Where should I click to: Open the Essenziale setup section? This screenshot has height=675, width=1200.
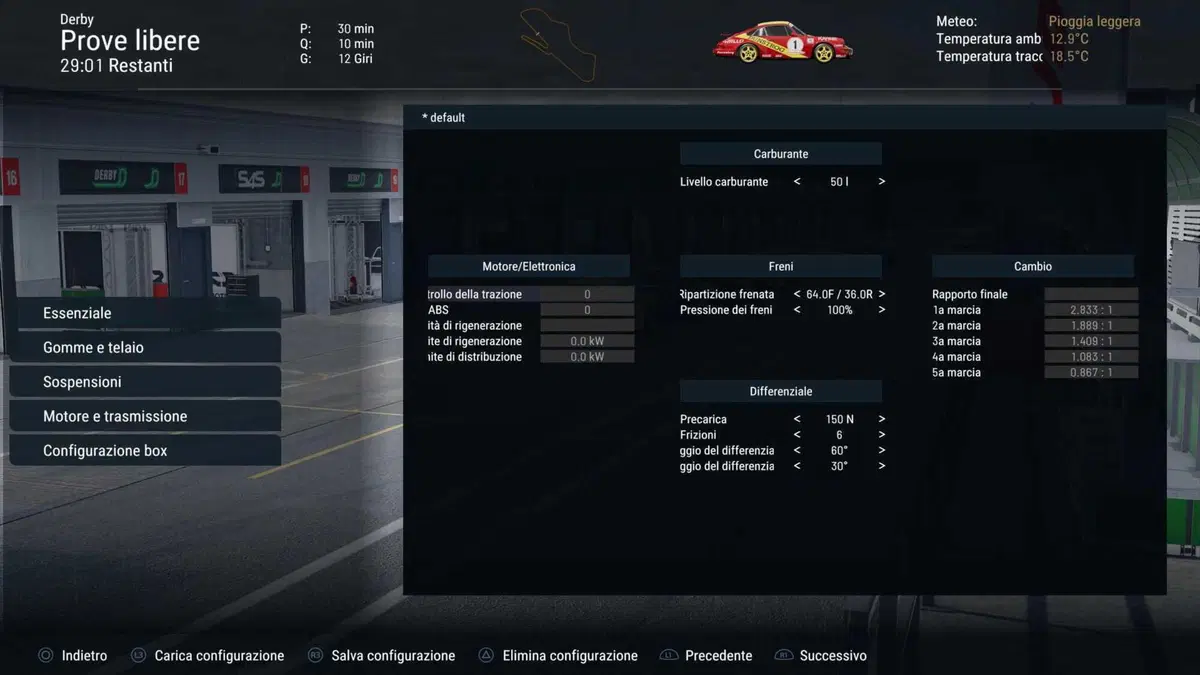(x=145, y=313)
